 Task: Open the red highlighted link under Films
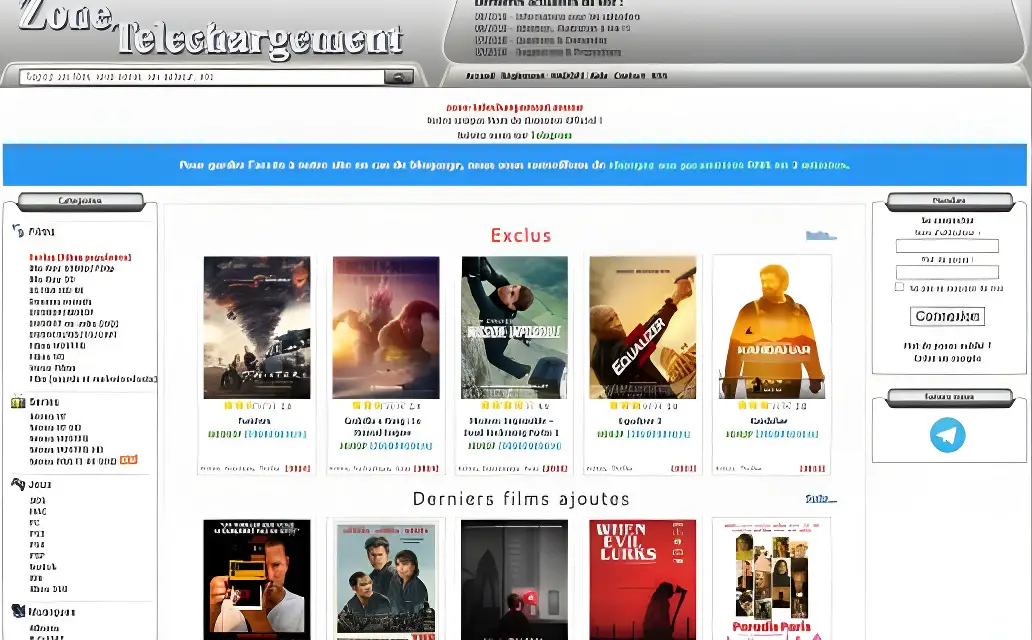(80, 257)
